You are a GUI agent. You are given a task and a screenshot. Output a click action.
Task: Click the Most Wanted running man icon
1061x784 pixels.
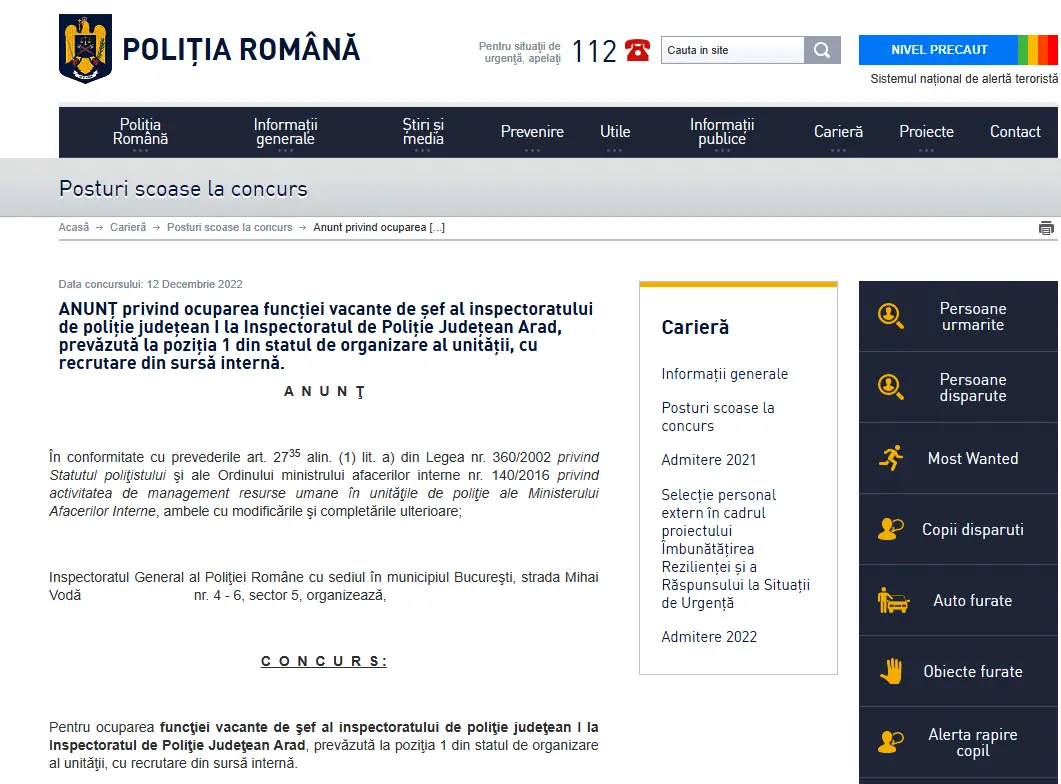pos(891,458)
